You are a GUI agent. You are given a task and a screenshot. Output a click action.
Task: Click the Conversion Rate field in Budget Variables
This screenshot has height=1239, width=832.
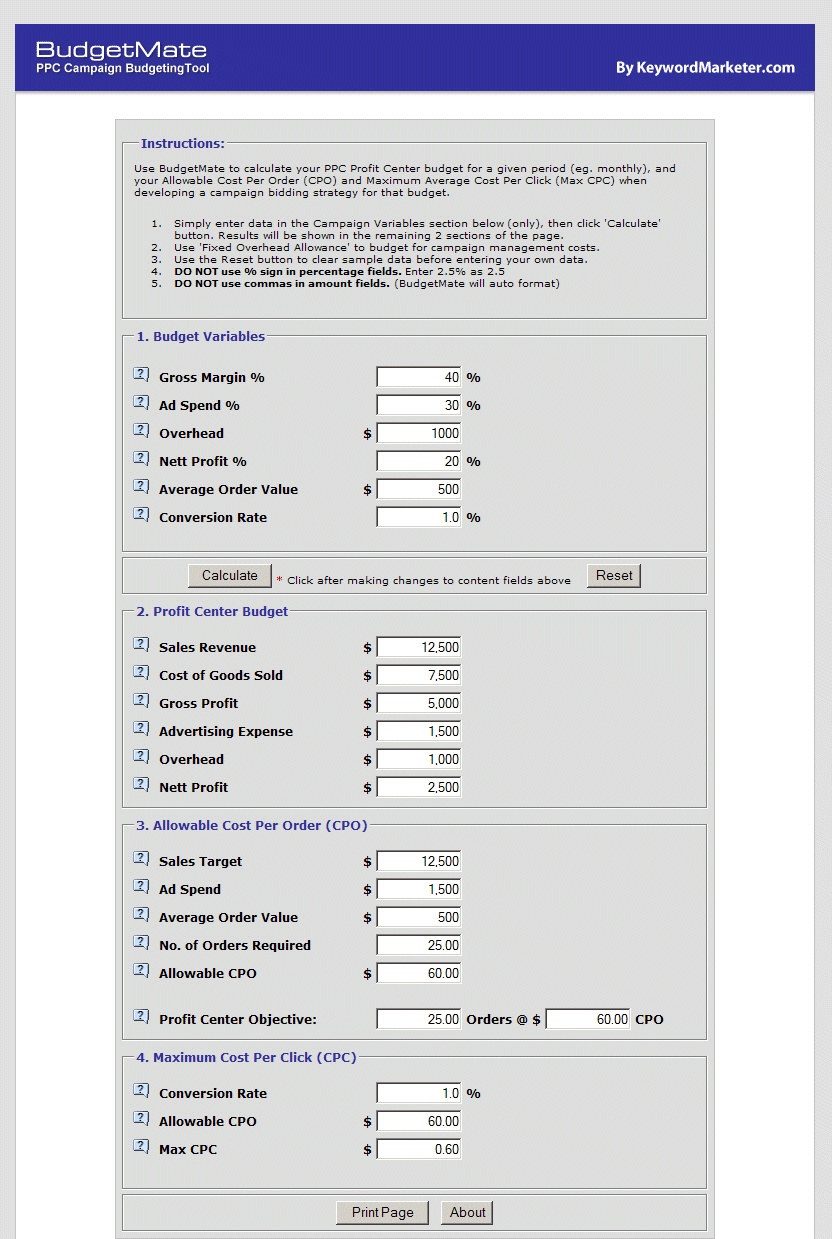click(x=419, y=517)
